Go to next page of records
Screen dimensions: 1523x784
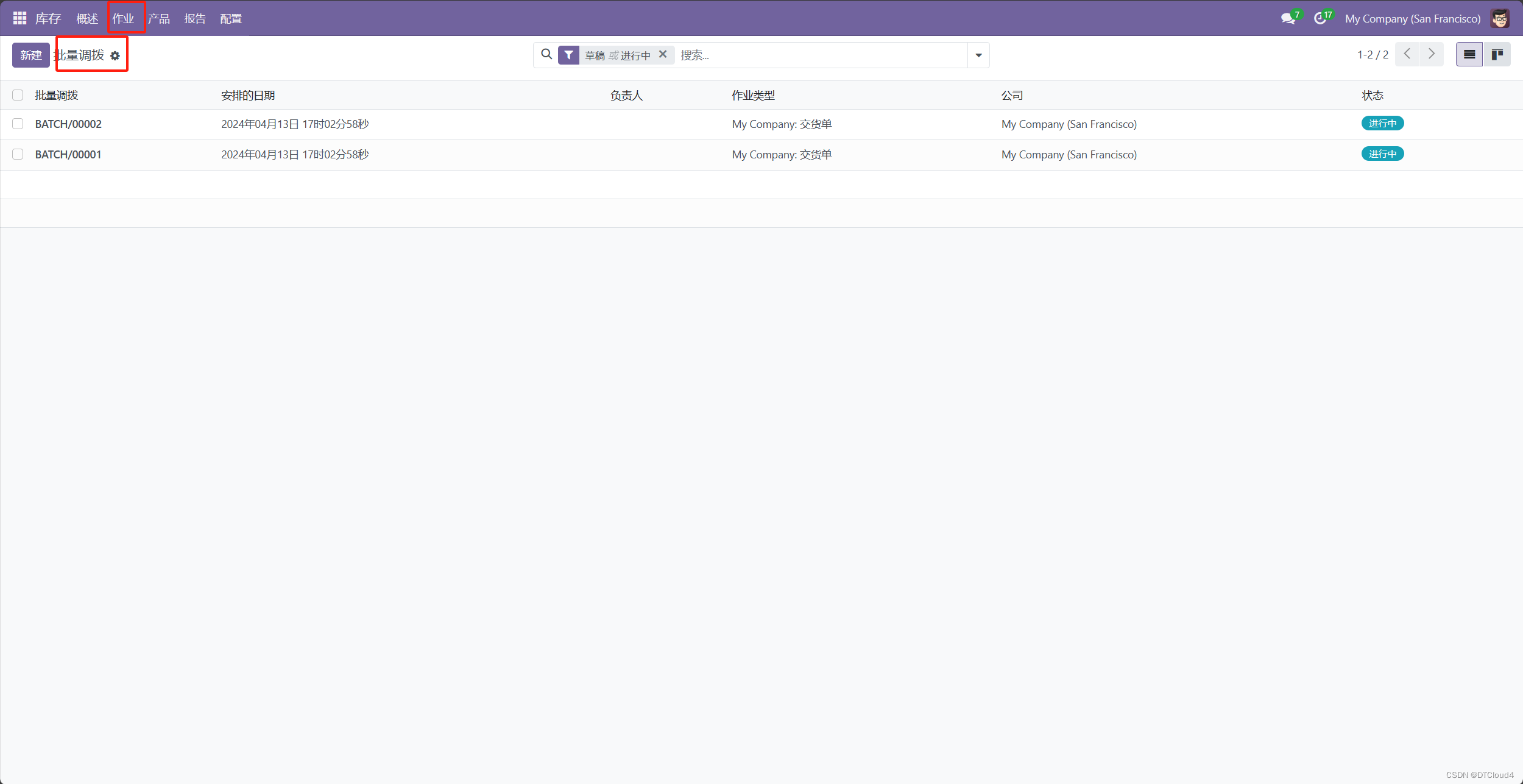(1432, 54)
